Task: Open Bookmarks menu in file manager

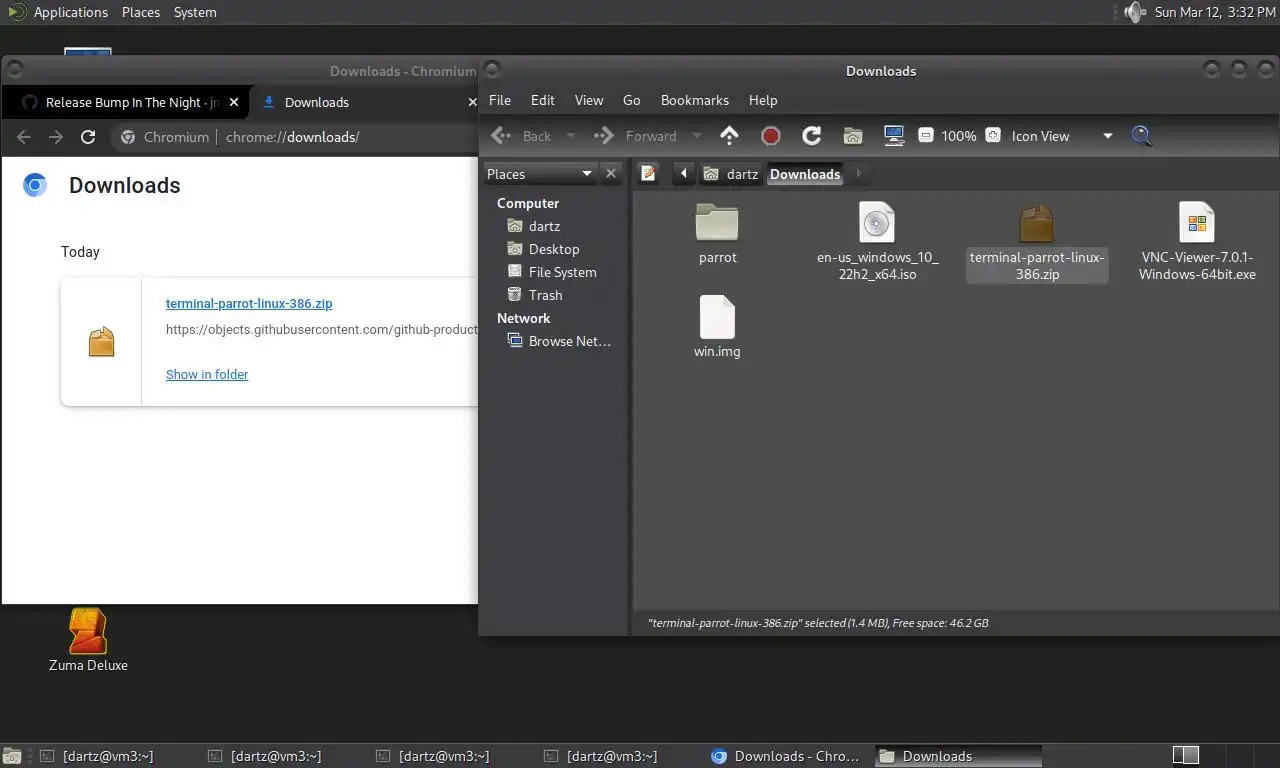Action: pos(695,100)
